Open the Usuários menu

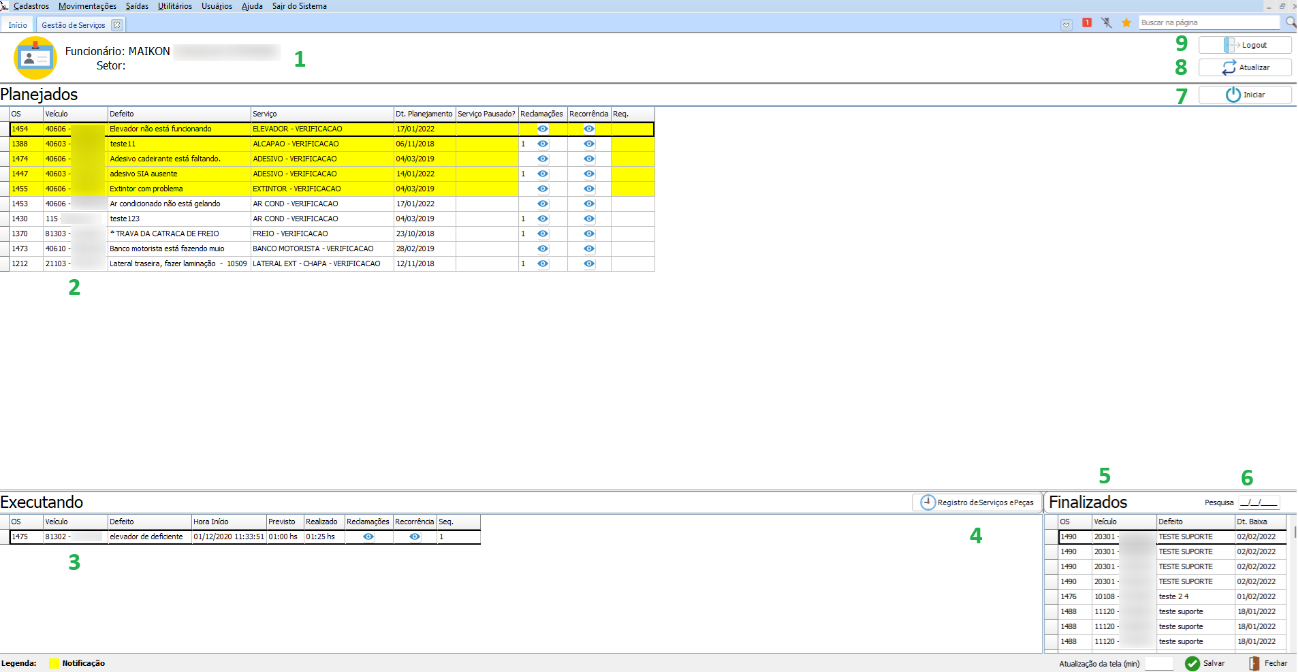coord(215,6)
